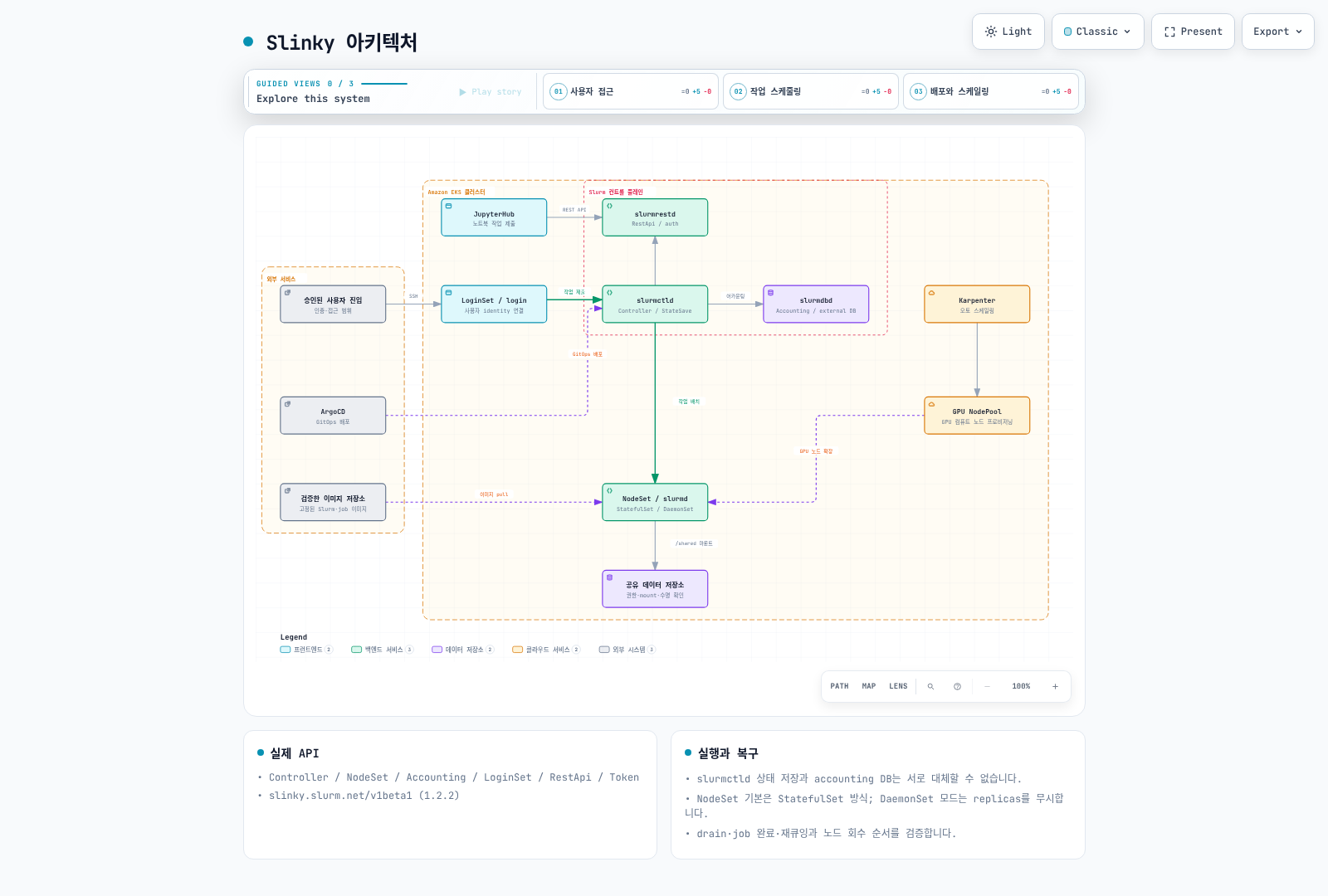1328x896 pixels.
Task: Zoom out with the minus button
Action: (x=987, y=686)
